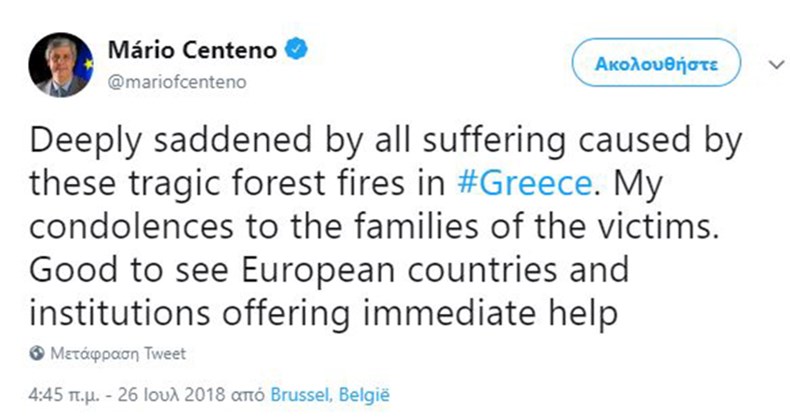Click the phrase "institutions offering immediate help"
Screen dimensions: 790x420
click(x=327, y=313)
